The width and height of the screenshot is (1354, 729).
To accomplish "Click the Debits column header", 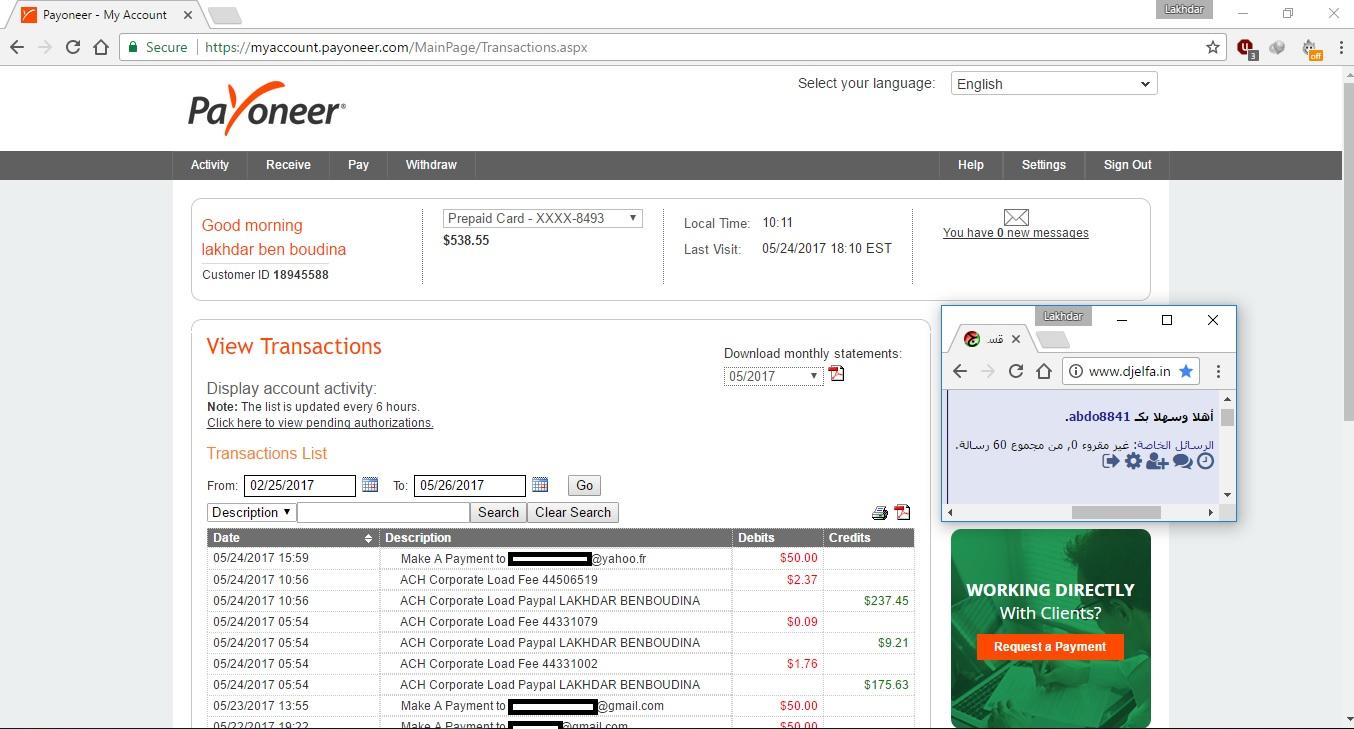I will pos(777,538).
